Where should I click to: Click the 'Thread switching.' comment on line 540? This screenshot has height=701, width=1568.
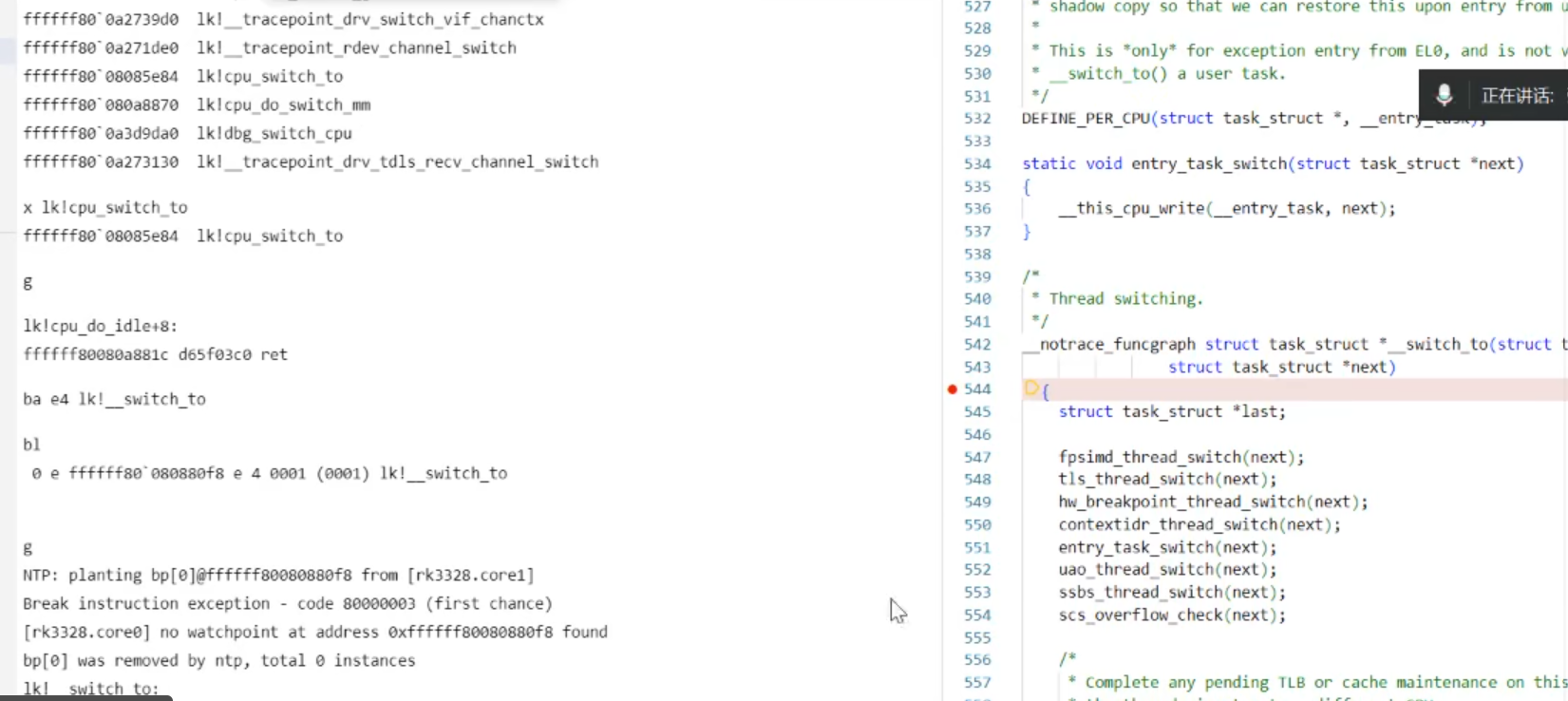[x=1125, y=299]
